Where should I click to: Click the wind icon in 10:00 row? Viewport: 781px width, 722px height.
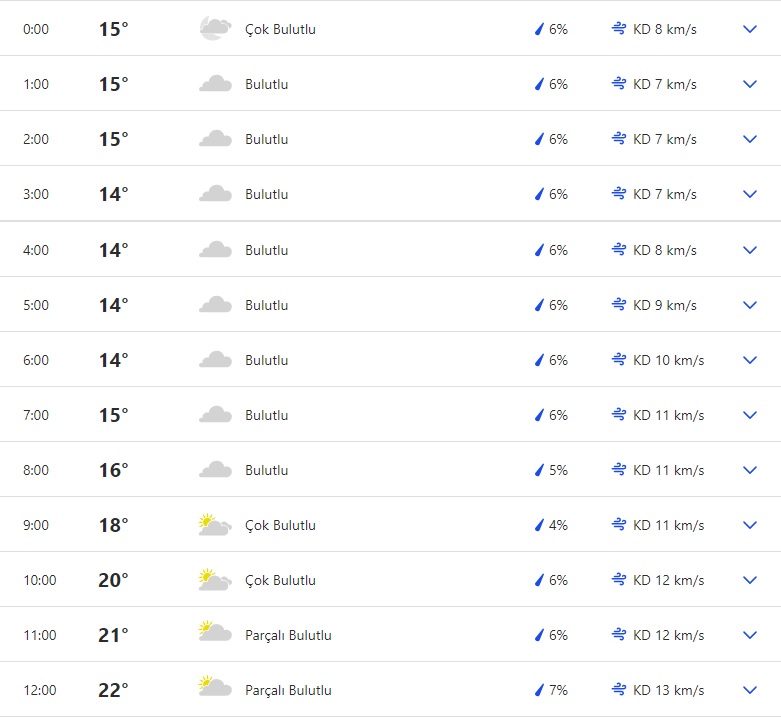click(619, 580)
